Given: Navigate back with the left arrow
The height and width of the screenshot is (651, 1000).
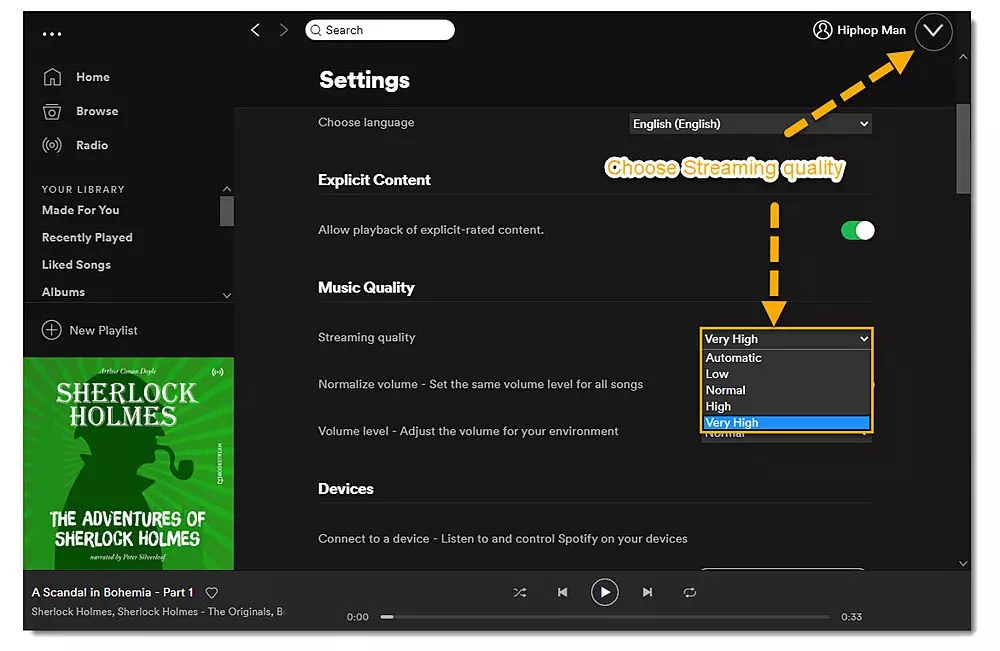Looking at the screenshot, I should click(x=255, y=30).
